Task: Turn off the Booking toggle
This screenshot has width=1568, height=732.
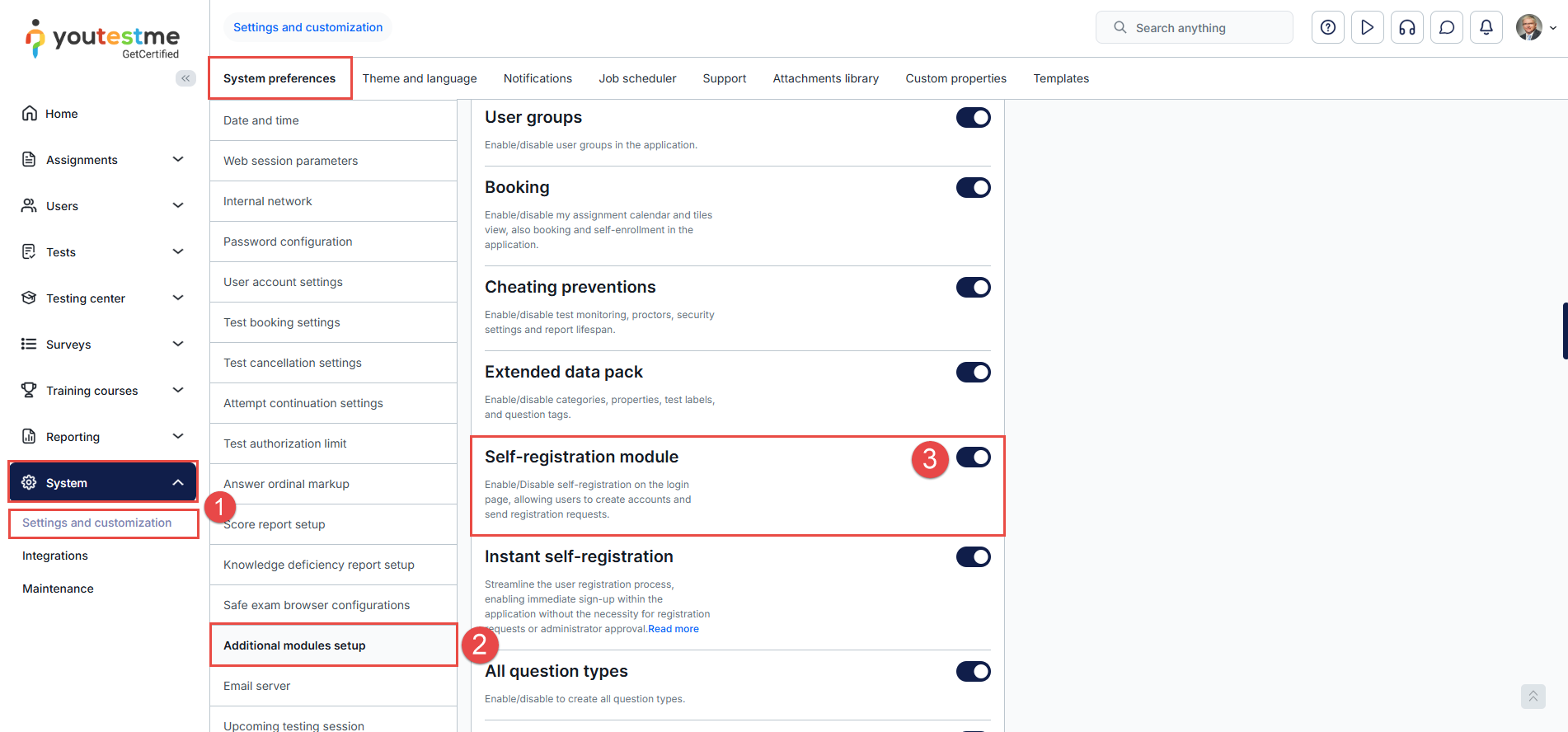Action: pyautogui.click(x=973, y=188)
